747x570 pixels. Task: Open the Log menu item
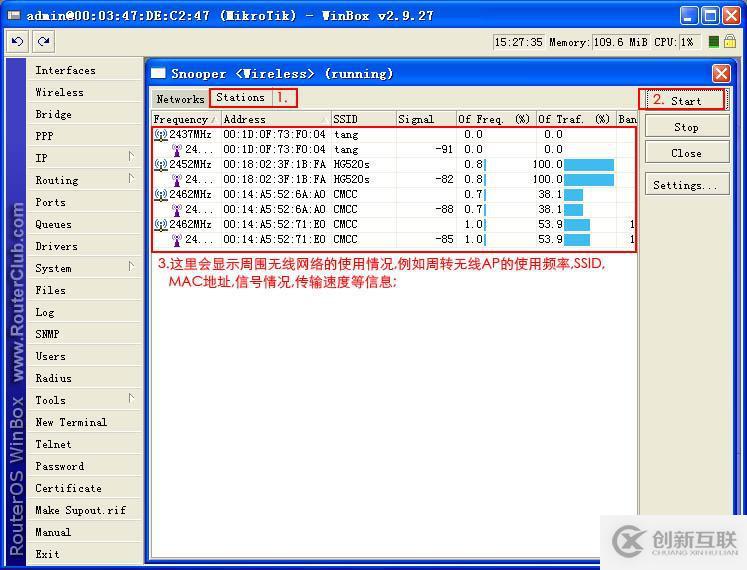click(85, 312)
